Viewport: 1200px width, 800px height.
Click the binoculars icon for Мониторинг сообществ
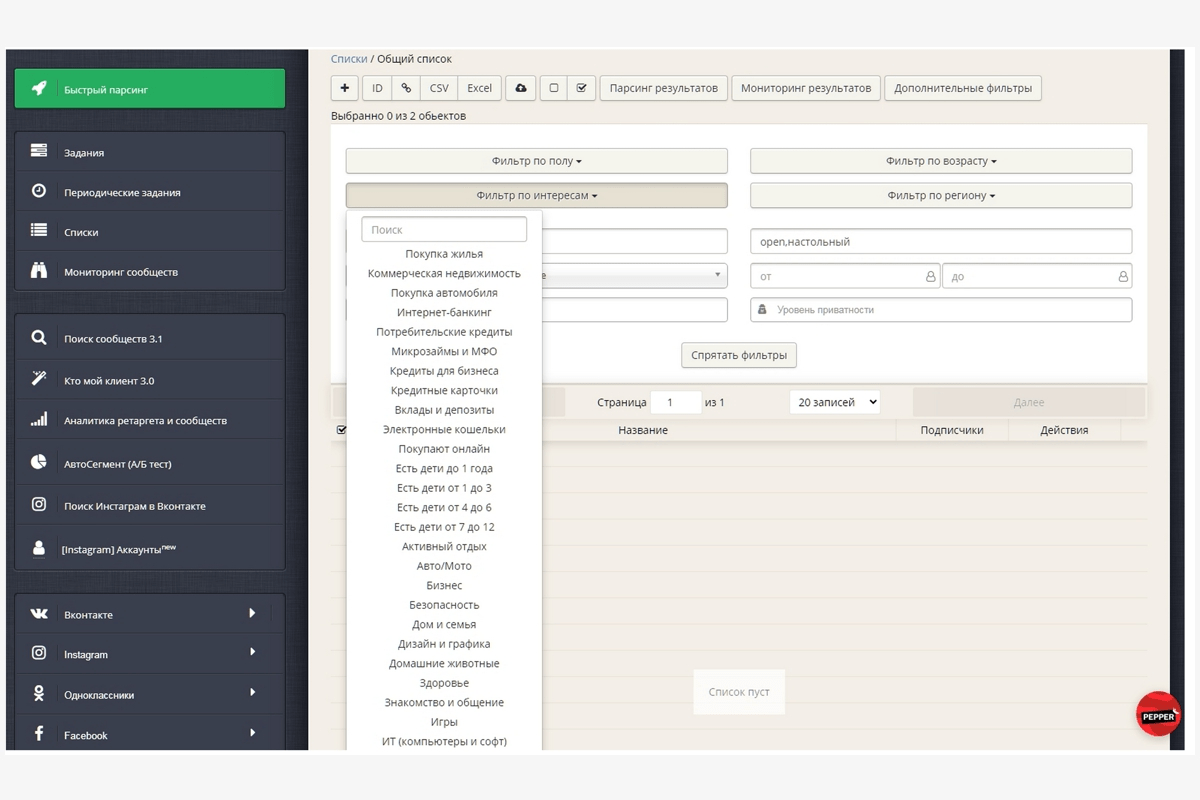tap(39, 271)
